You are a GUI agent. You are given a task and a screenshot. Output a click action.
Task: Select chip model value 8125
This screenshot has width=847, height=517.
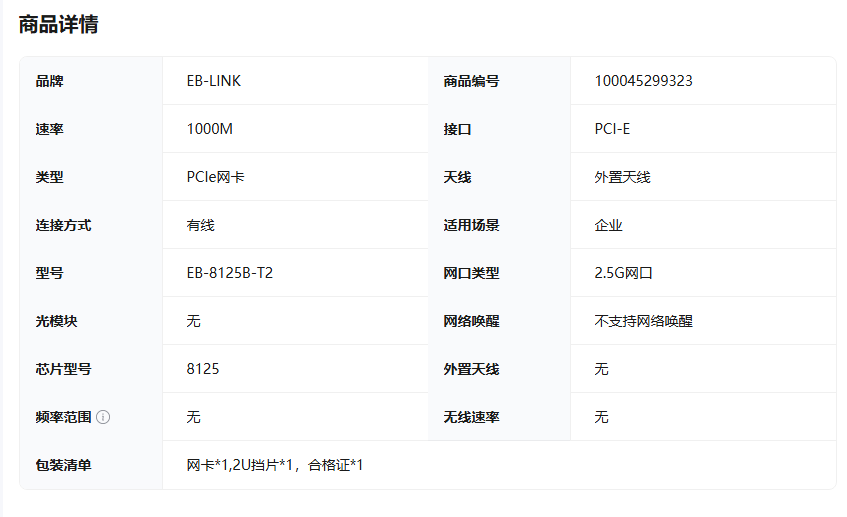(x=203, y=370)
